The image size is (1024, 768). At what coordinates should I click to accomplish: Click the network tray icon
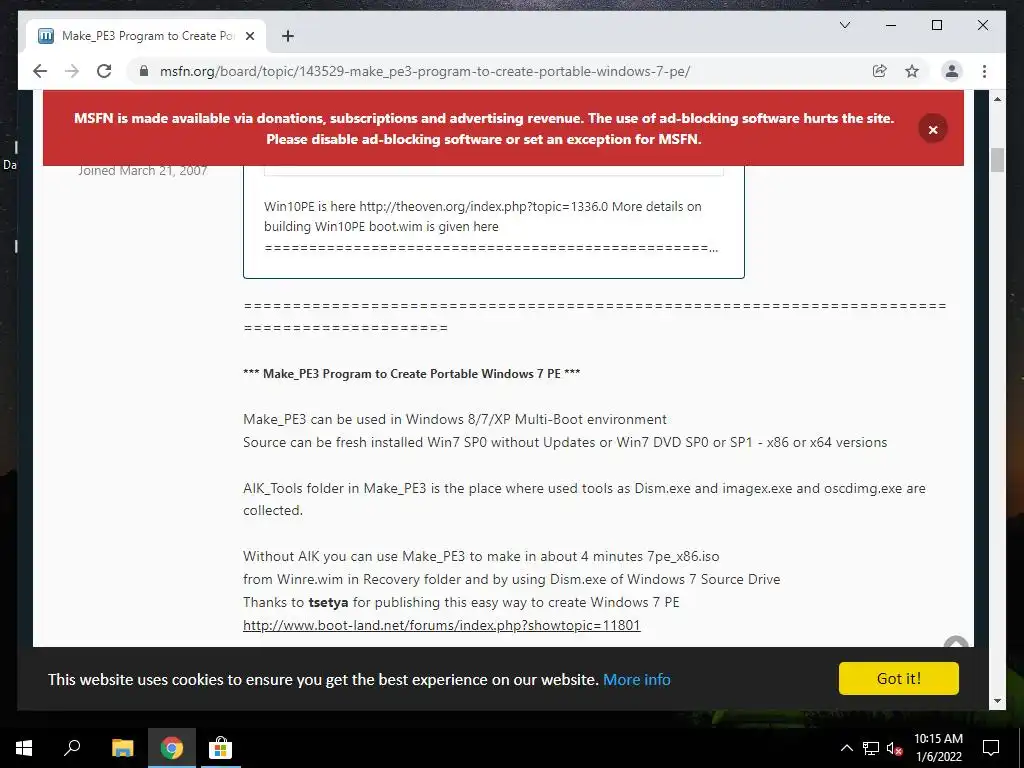(x=871, y=748)
